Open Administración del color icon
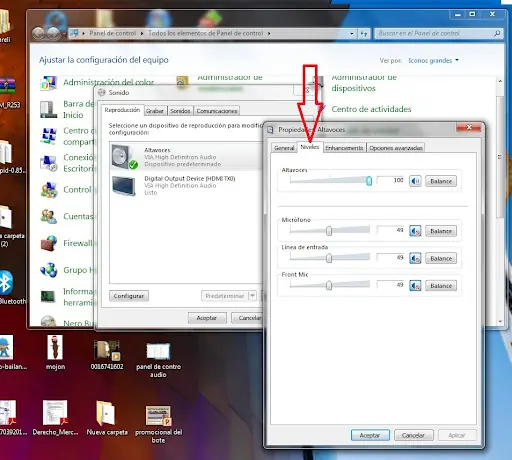Screen dimensions: 512x460 [x=49, y=83]
